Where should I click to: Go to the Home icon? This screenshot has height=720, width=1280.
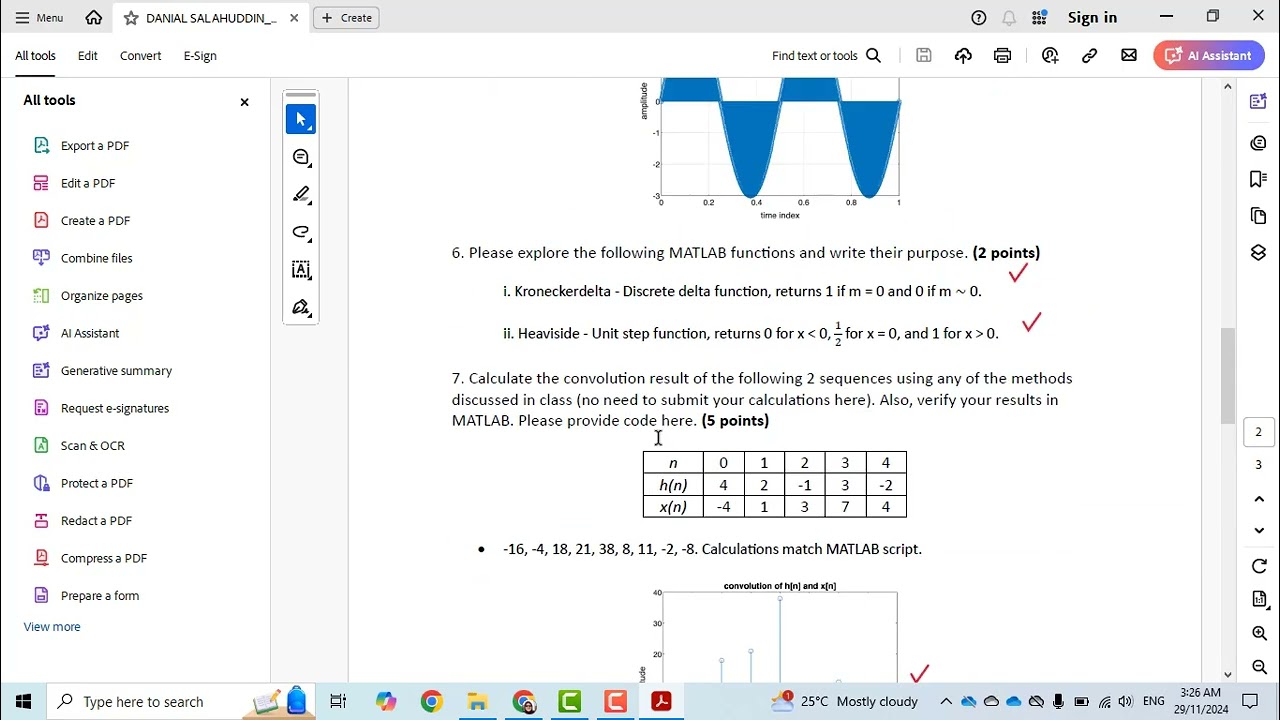(93, 17)
